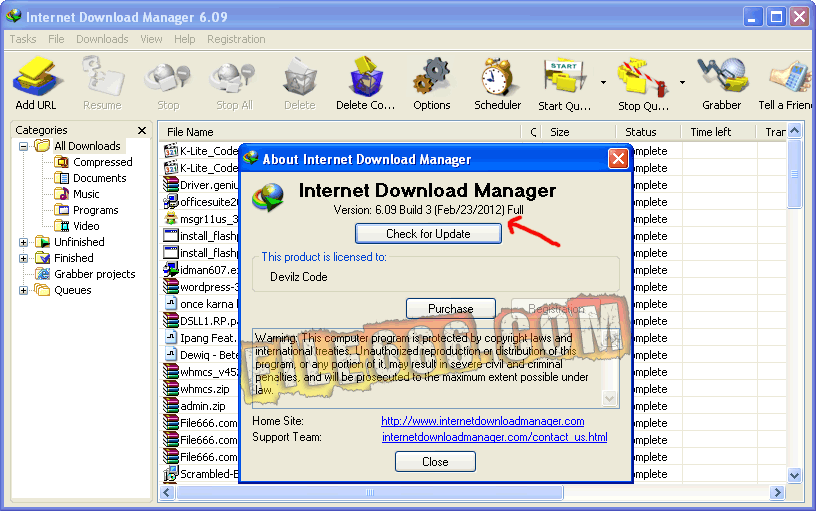Open the Help menu
Image resolution: width=816 pixels, height=511 pixels.
[x=184, y=39]
